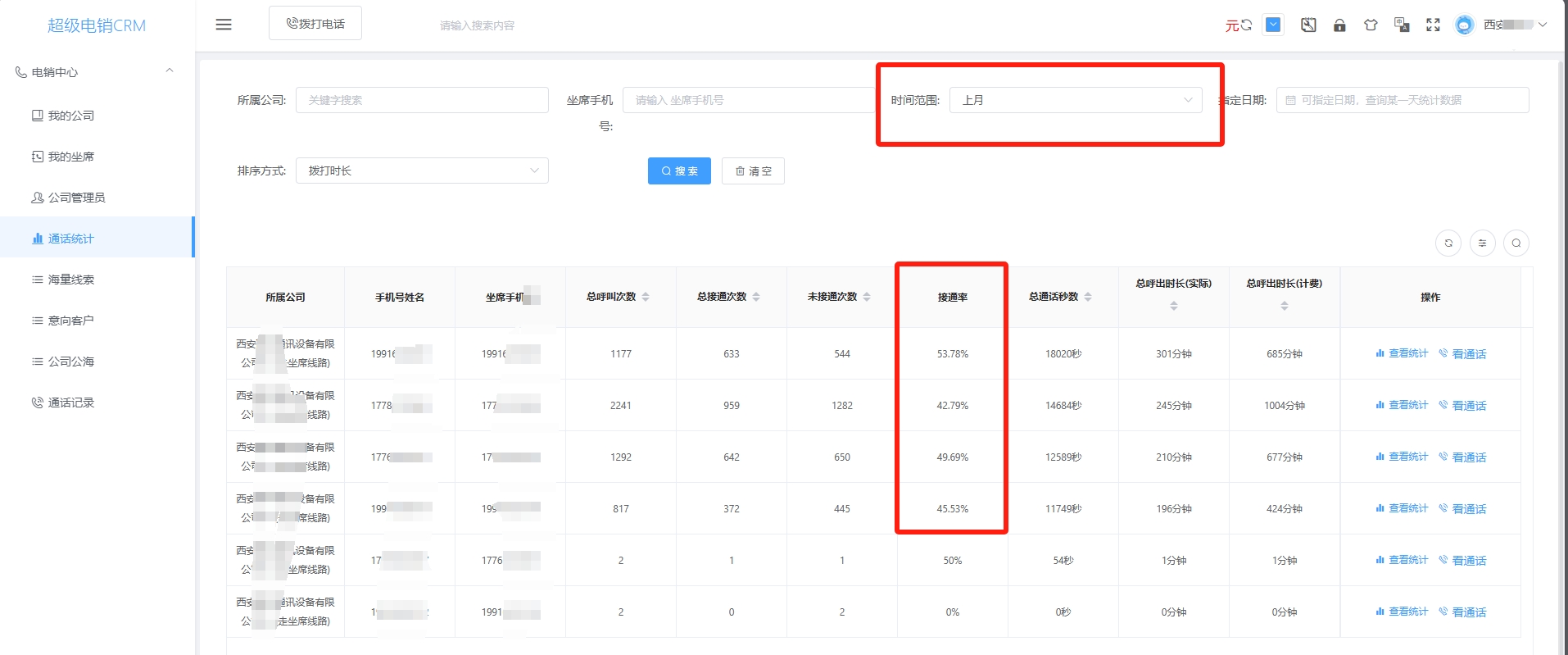The image size is (1568, 655).
Task: Toggle sort on 总接通次数 column
Action: [756, 297]
